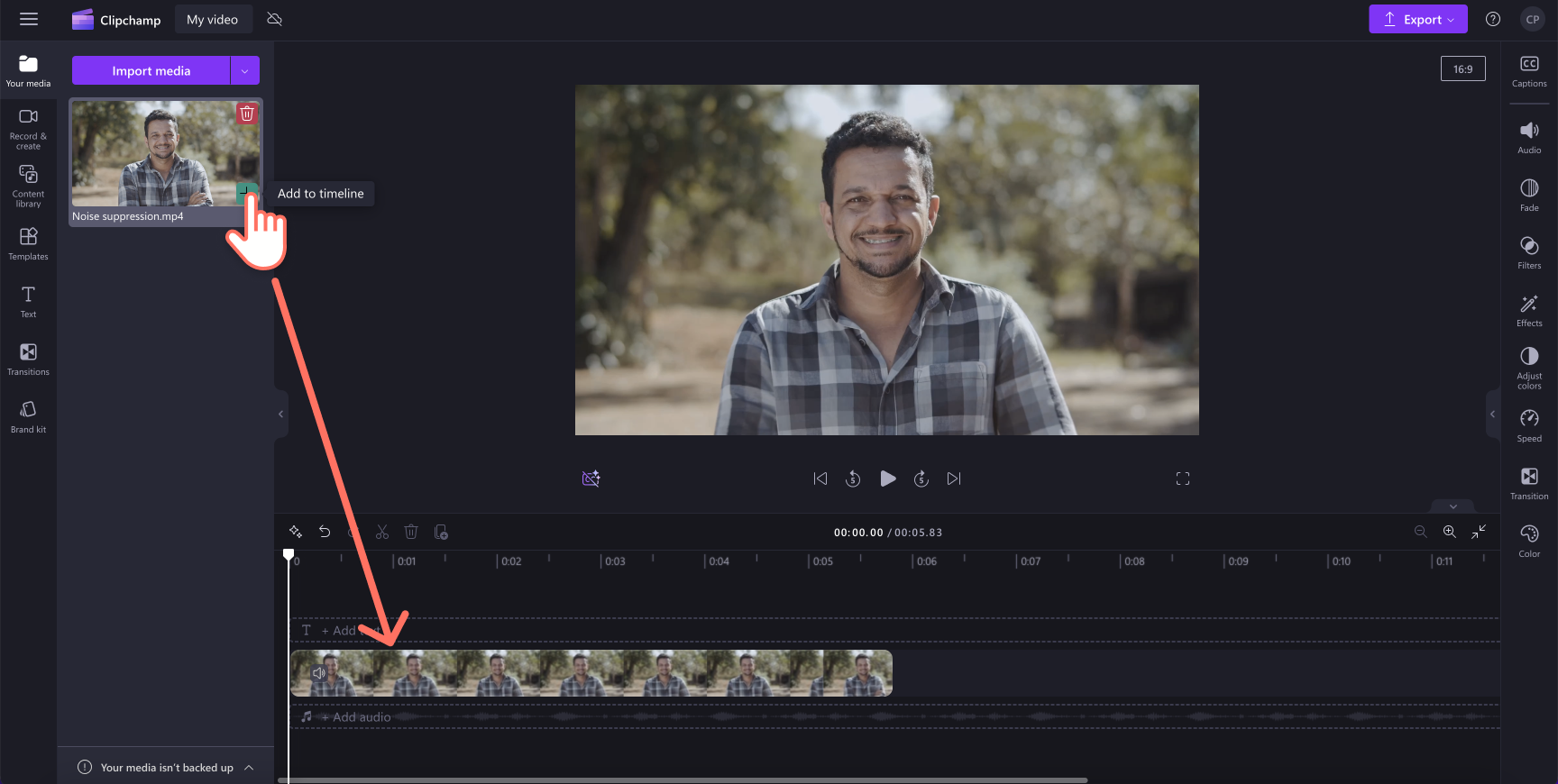Split clip with the scissors tool
This screenshot has height=784, width=1558.
pyautogui.click(x=382, y=532)
